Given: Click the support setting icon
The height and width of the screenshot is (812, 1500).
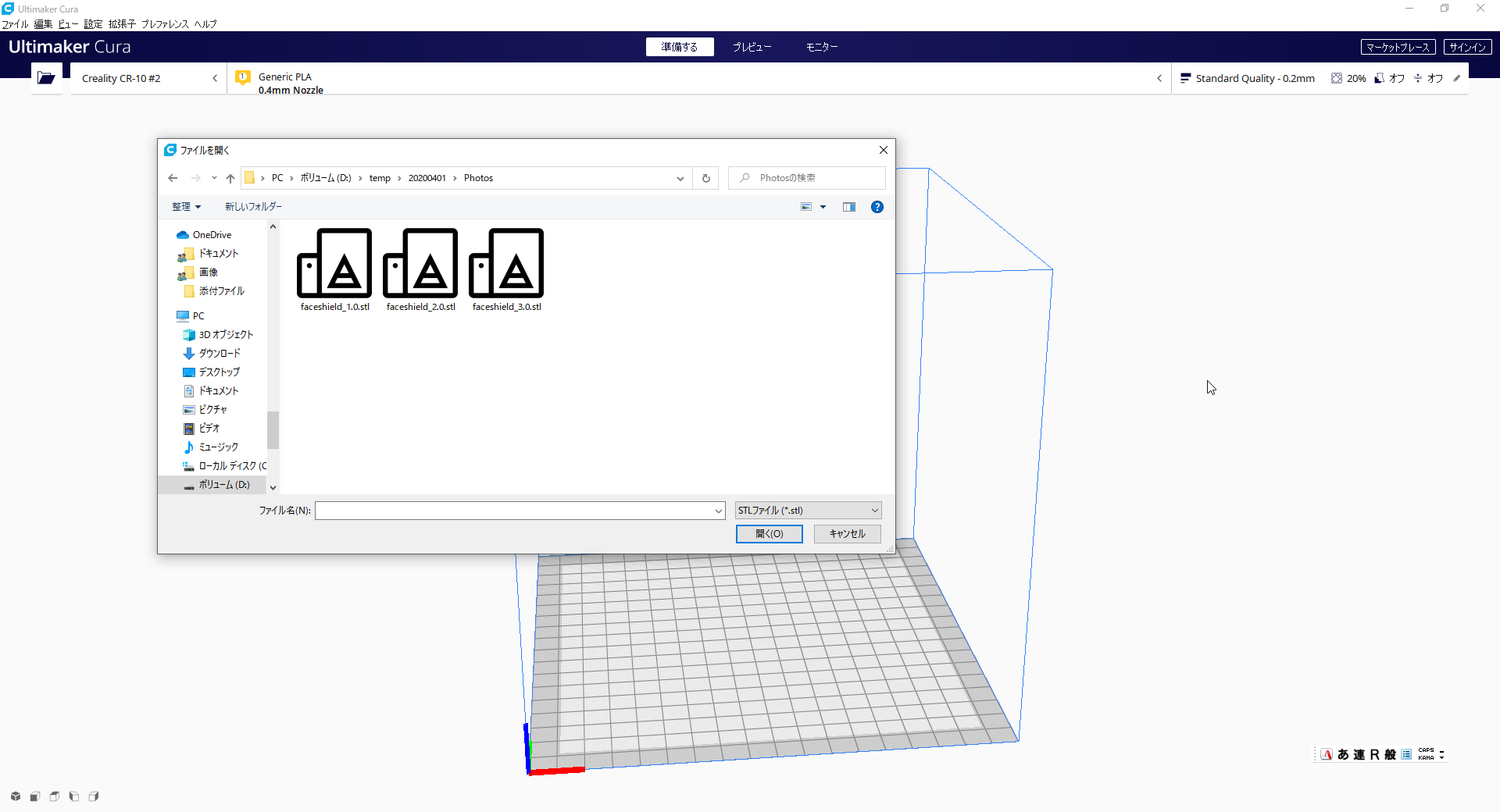Looking at the screenshot, I should click(x=1380, y=78).
